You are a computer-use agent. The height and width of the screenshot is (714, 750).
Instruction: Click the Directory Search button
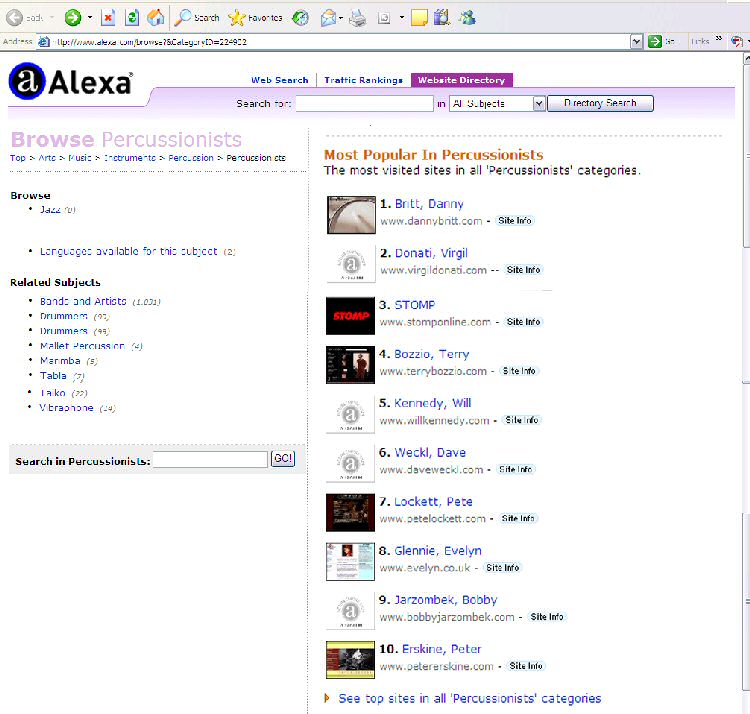tap(600, 103)
